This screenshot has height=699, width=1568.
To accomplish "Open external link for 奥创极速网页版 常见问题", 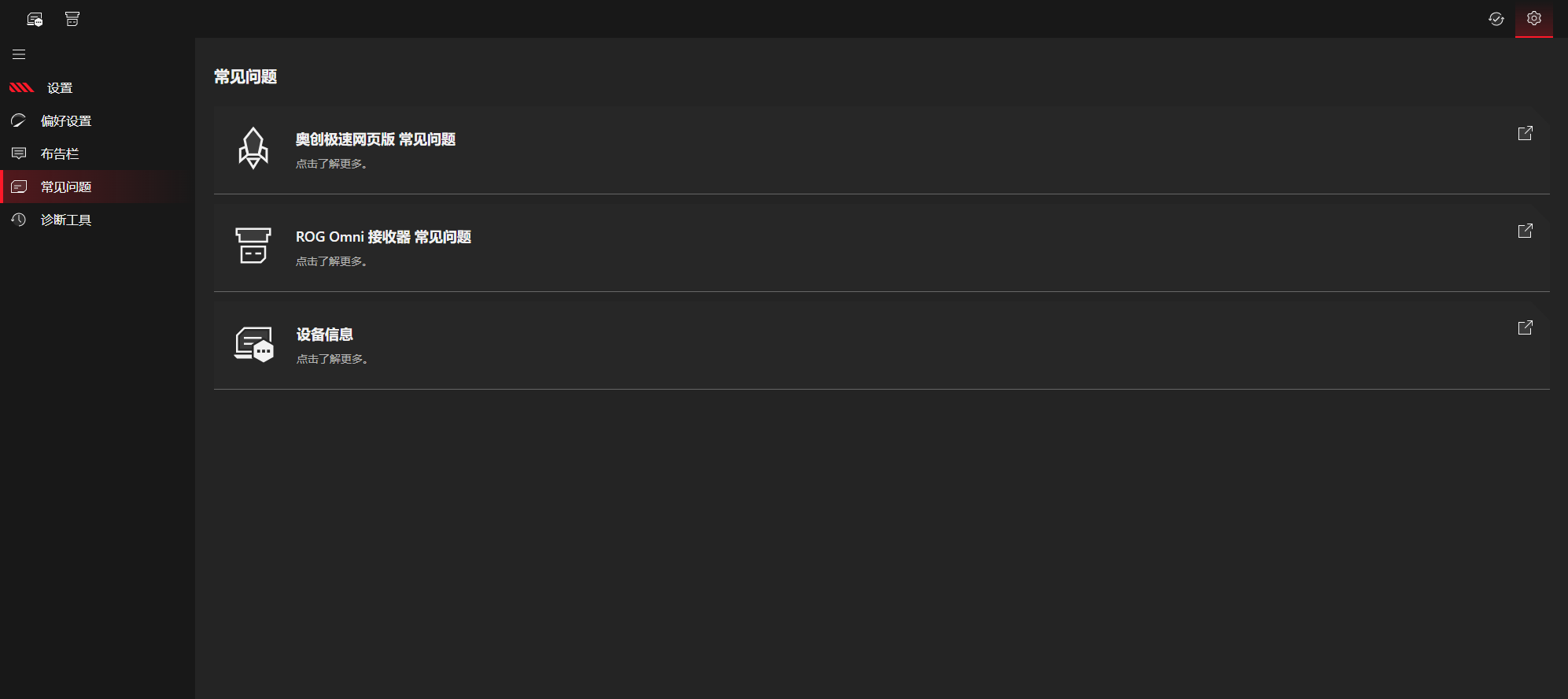I will point(1525,133).
